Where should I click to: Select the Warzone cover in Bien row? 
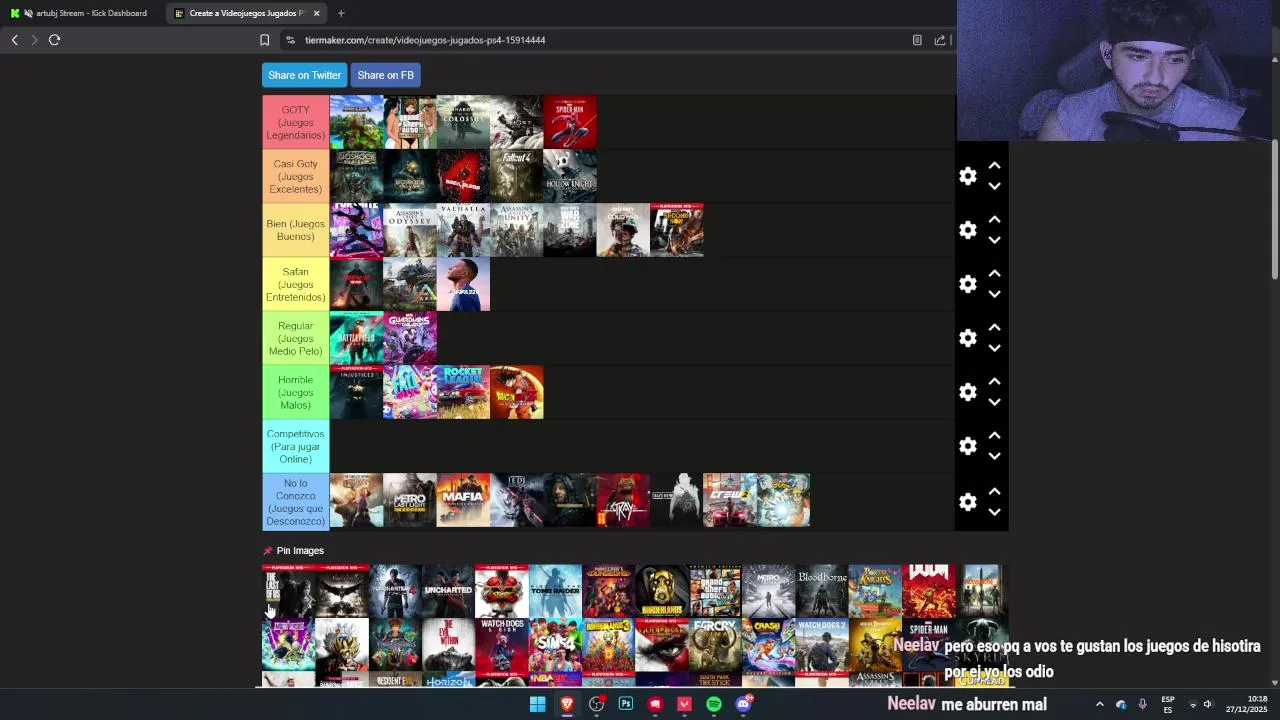570,230
